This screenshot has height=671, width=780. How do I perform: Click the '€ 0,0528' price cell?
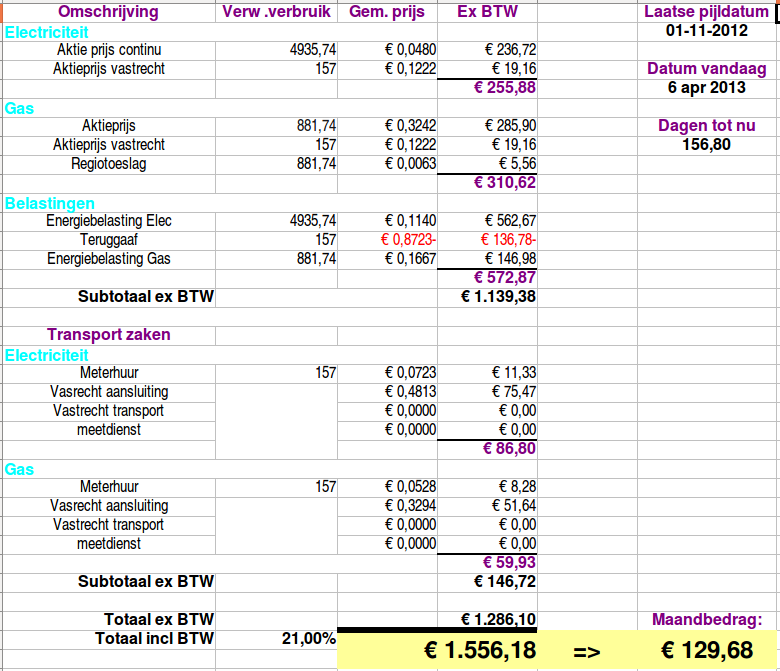387,486
